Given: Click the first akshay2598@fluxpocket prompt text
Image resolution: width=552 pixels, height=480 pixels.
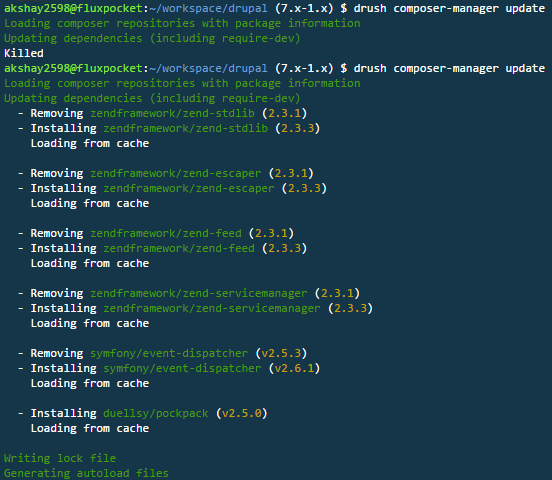Looking at the screenshot, I should point(73,8).
